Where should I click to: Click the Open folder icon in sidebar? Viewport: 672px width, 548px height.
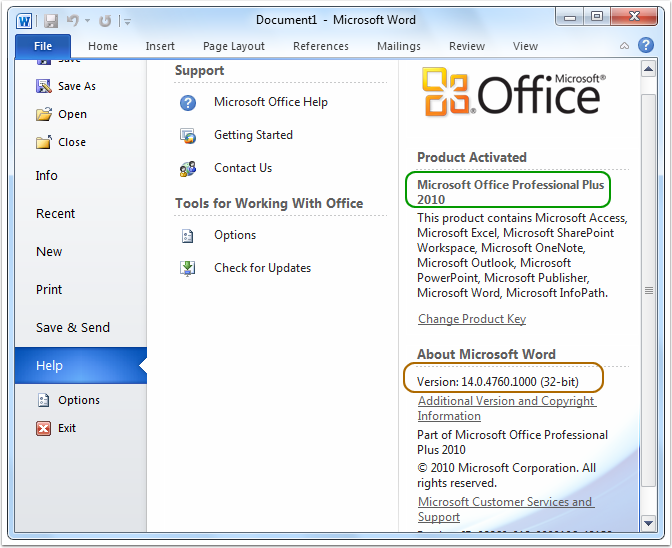(x=44, y=114)
